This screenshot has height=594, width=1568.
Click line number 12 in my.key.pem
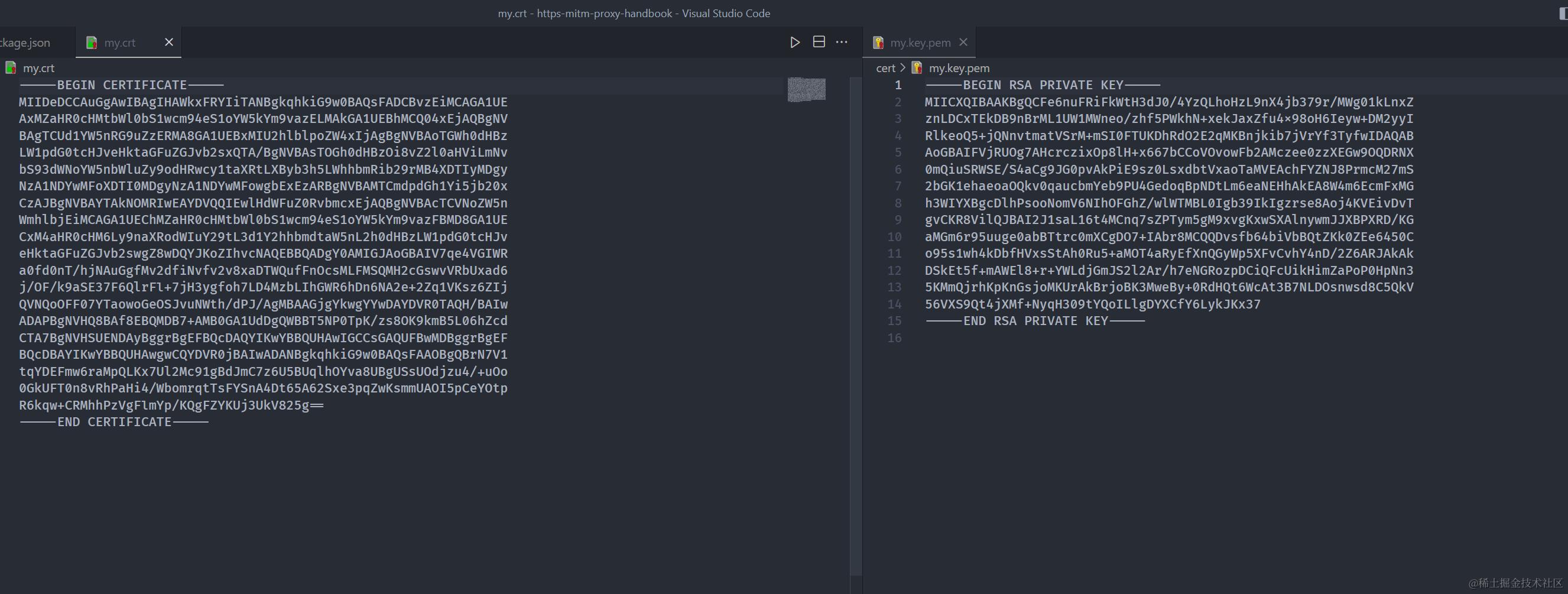tap(894, 270)
